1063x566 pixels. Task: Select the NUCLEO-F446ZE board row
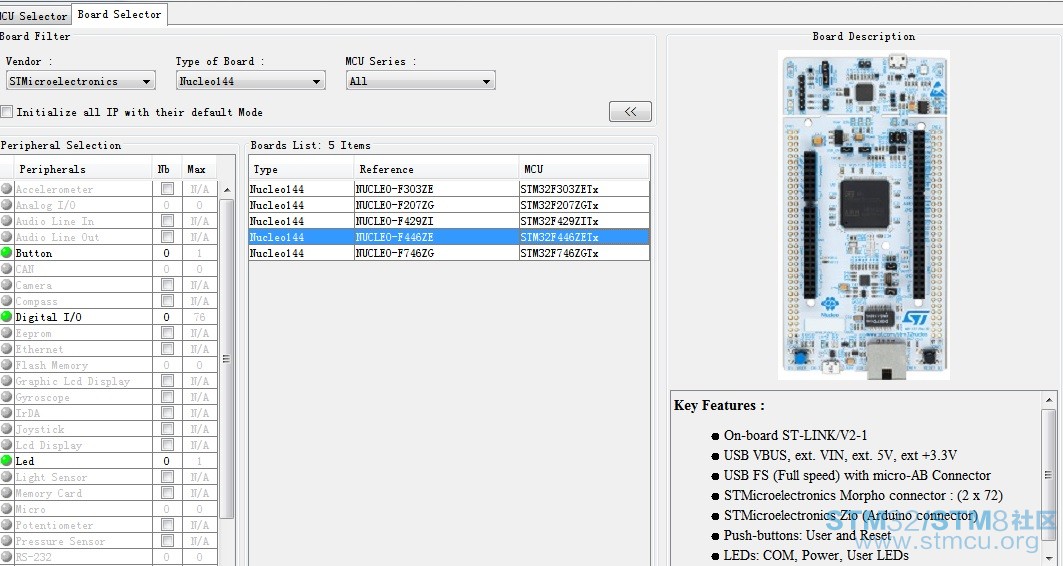449,237
